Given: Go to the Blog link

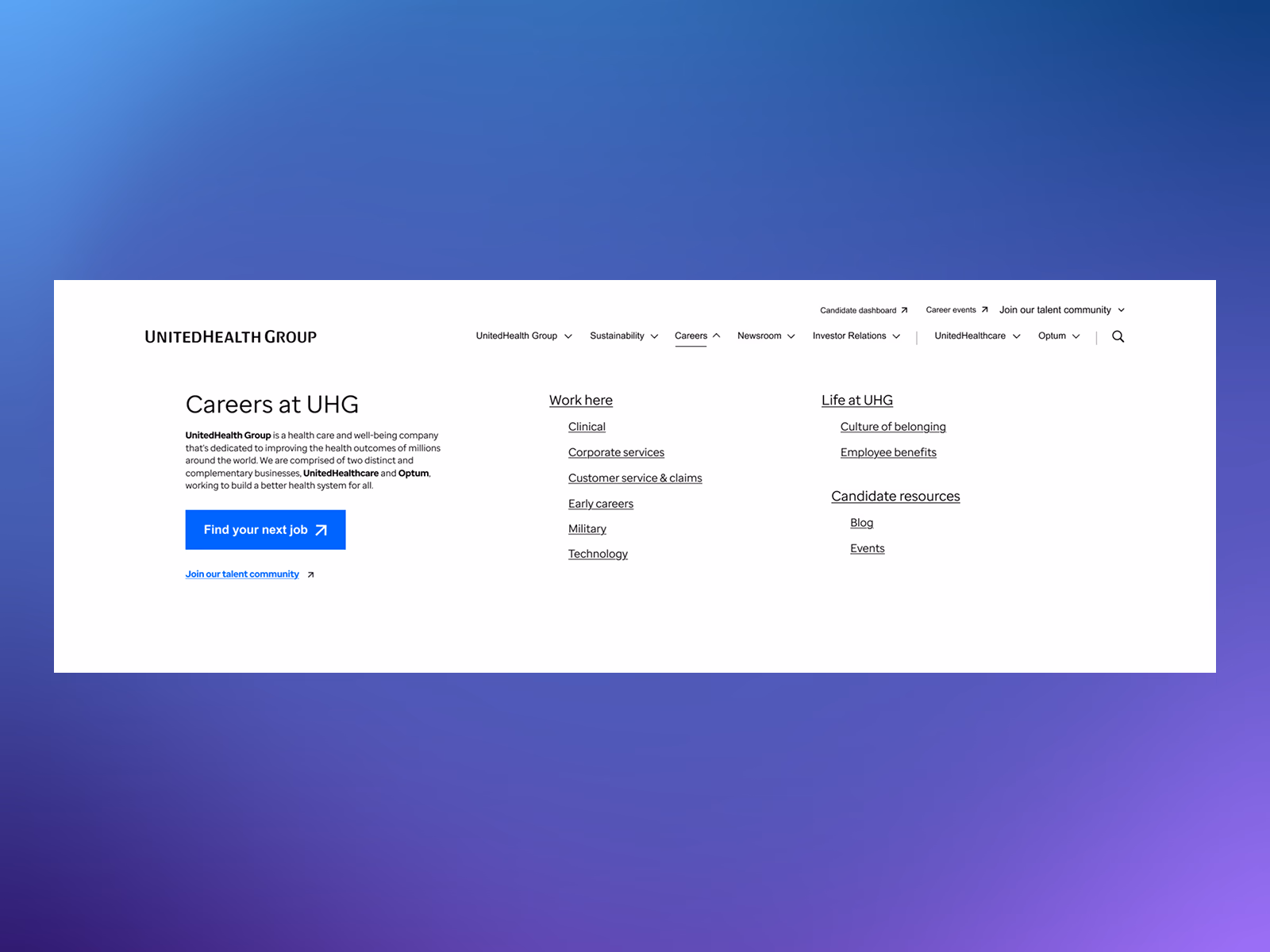Looking at the screenshot, I should (861, 523).
